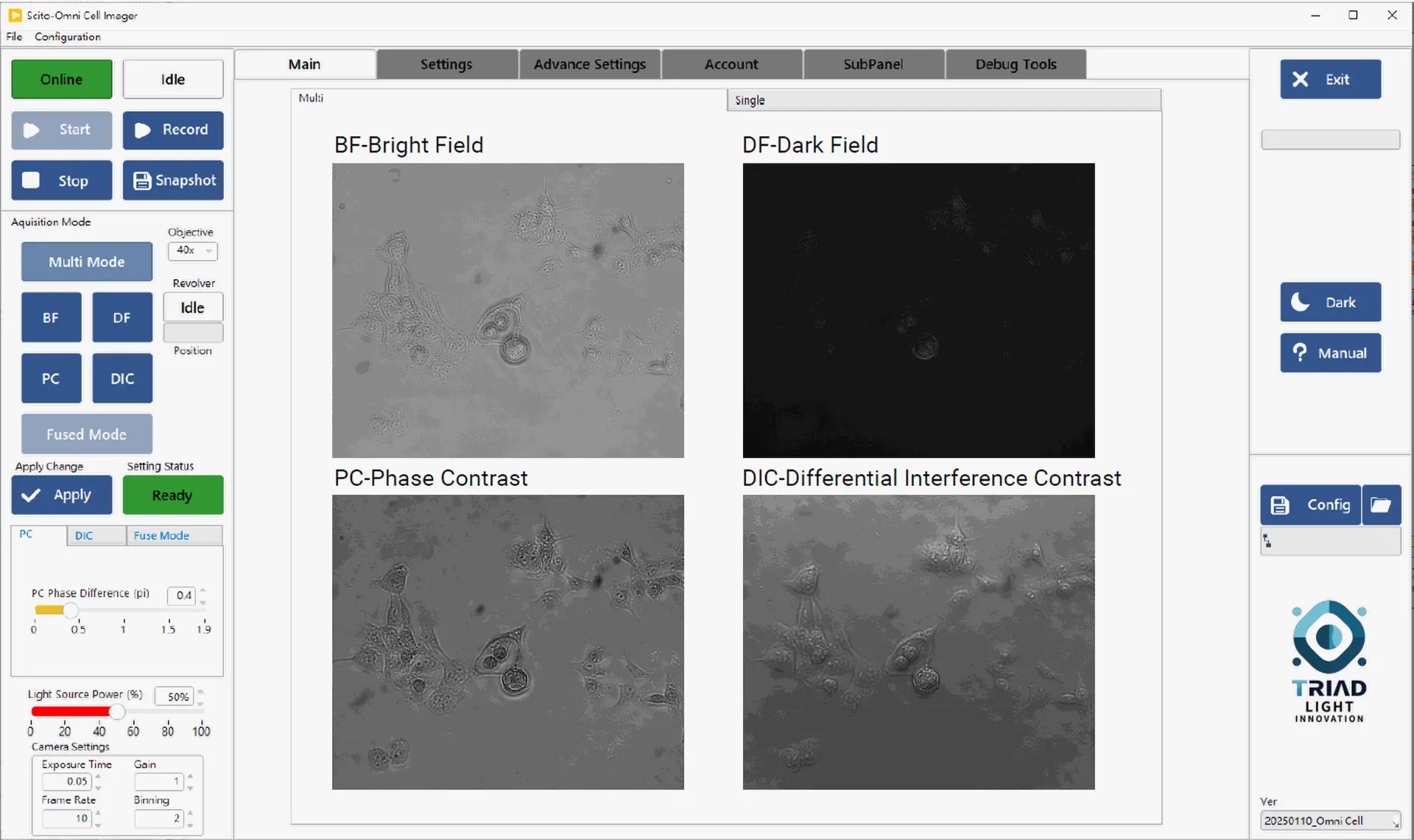Toggle the Online connection button

[62, 80]
